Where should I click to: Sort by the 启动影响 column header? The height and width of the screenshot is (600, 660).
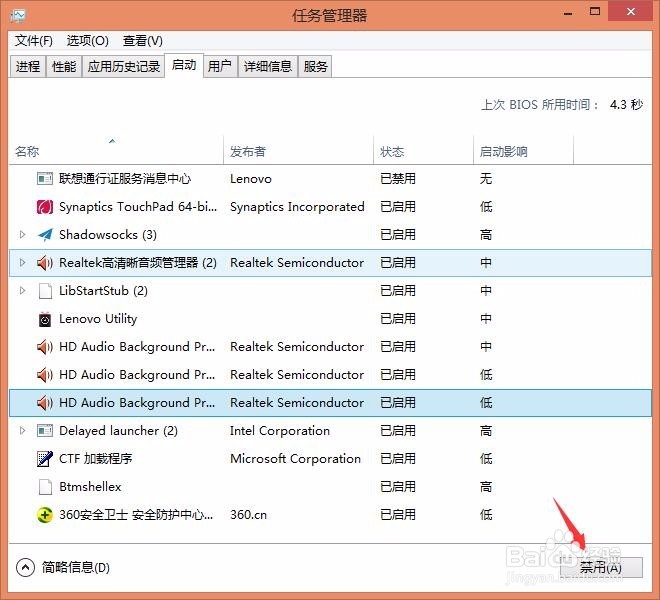[523, 151]
